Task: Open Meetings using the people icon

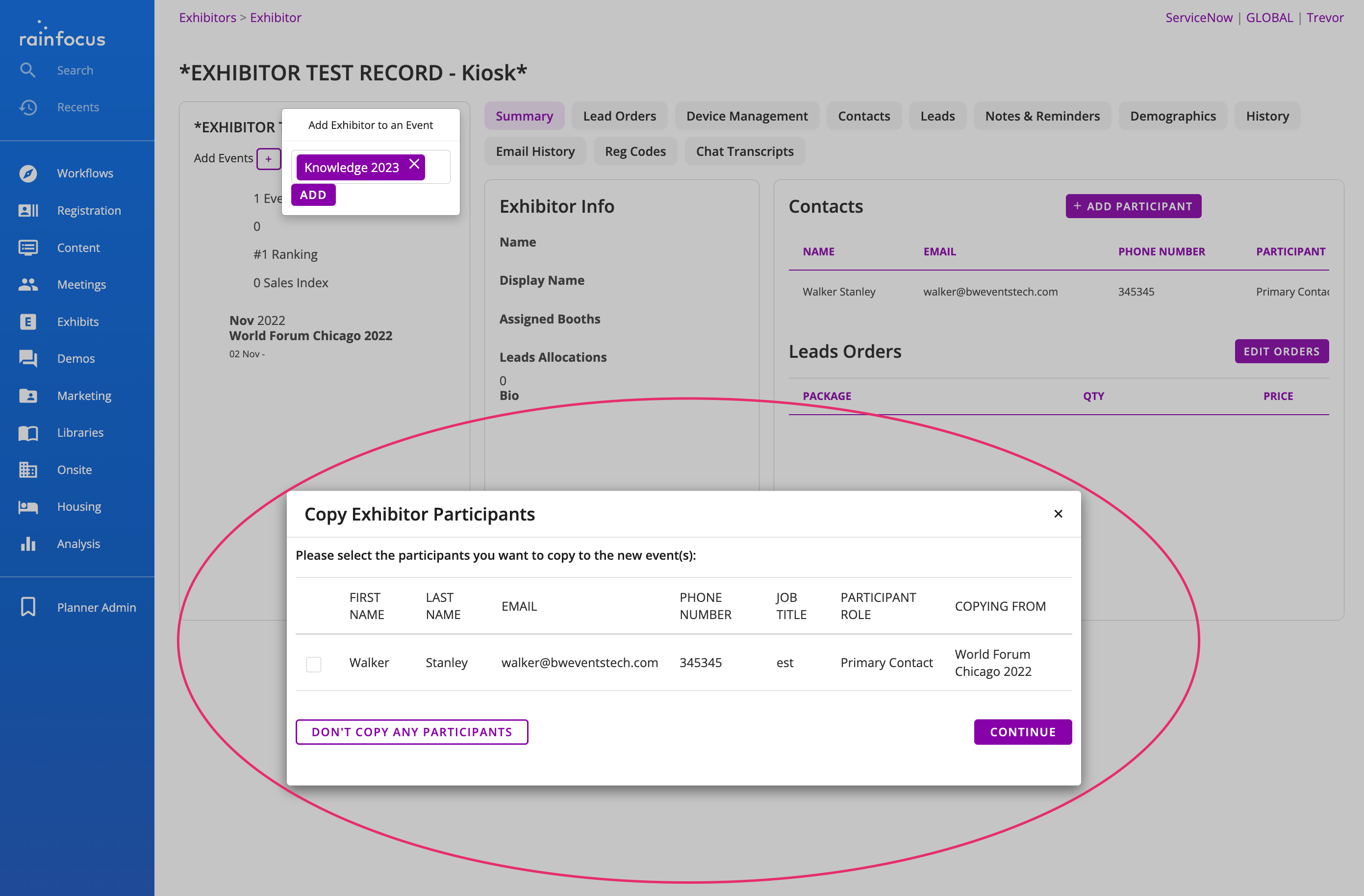Action: [x=27, y=284]
